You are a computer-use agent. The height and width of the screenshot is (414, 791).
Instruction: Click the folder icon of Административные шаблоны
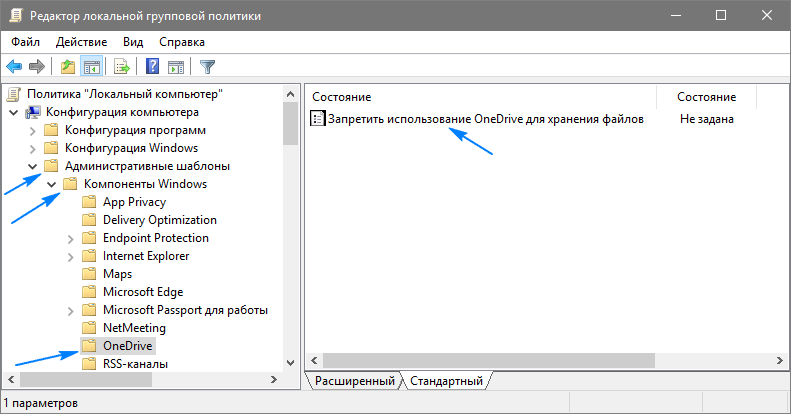click(51, 166)
